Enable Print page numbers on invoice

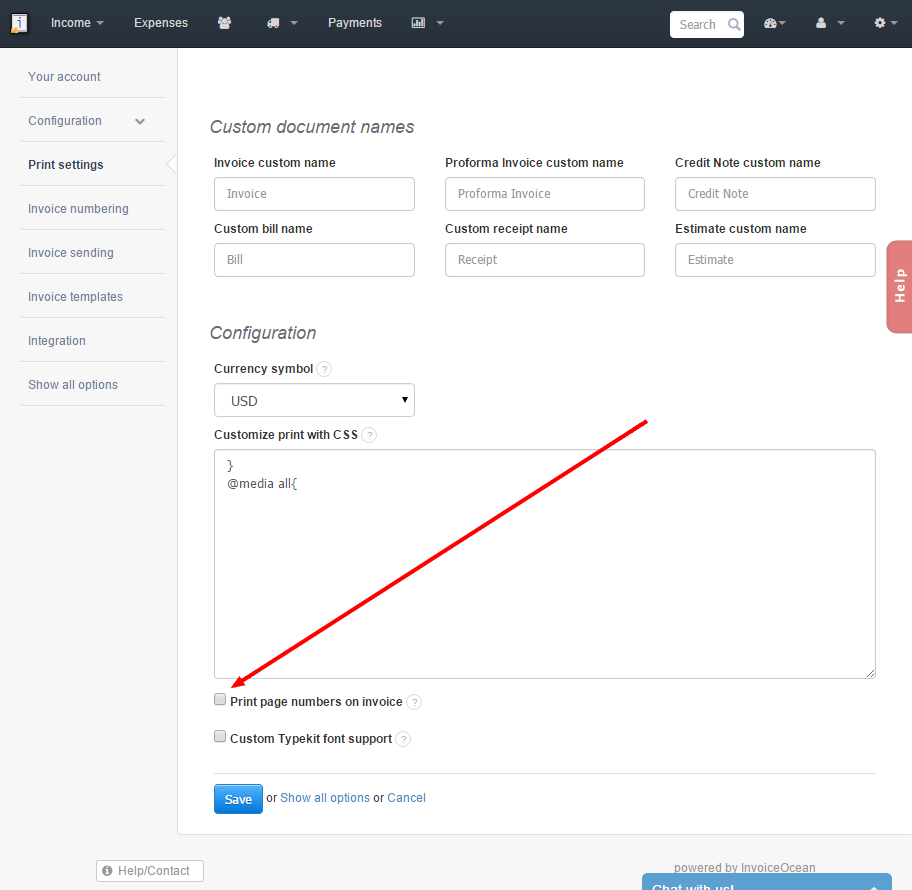point(220,699)
